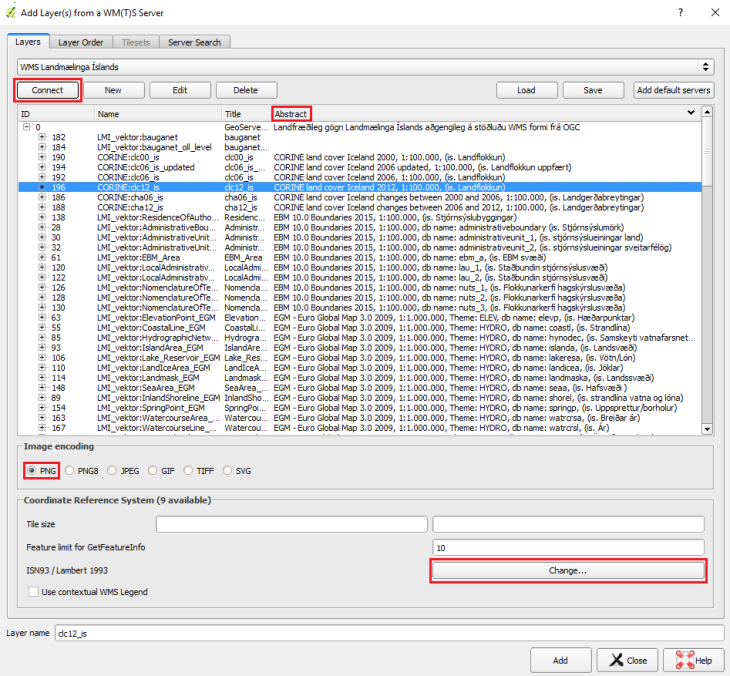The image size is (730, 676).
Task: Click the Feature limit for GetFeatureInfo field
Action: point(568,548)
